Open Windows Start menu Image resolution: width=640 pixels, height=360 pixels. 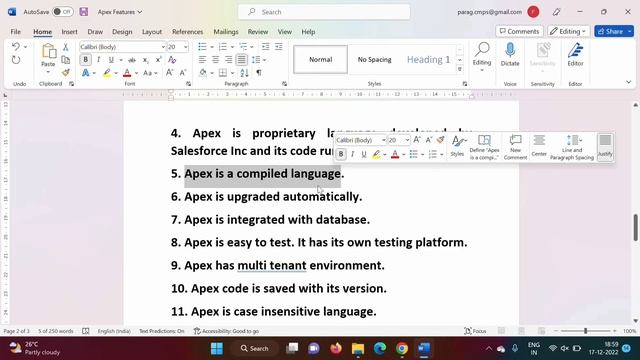(217, 349)
